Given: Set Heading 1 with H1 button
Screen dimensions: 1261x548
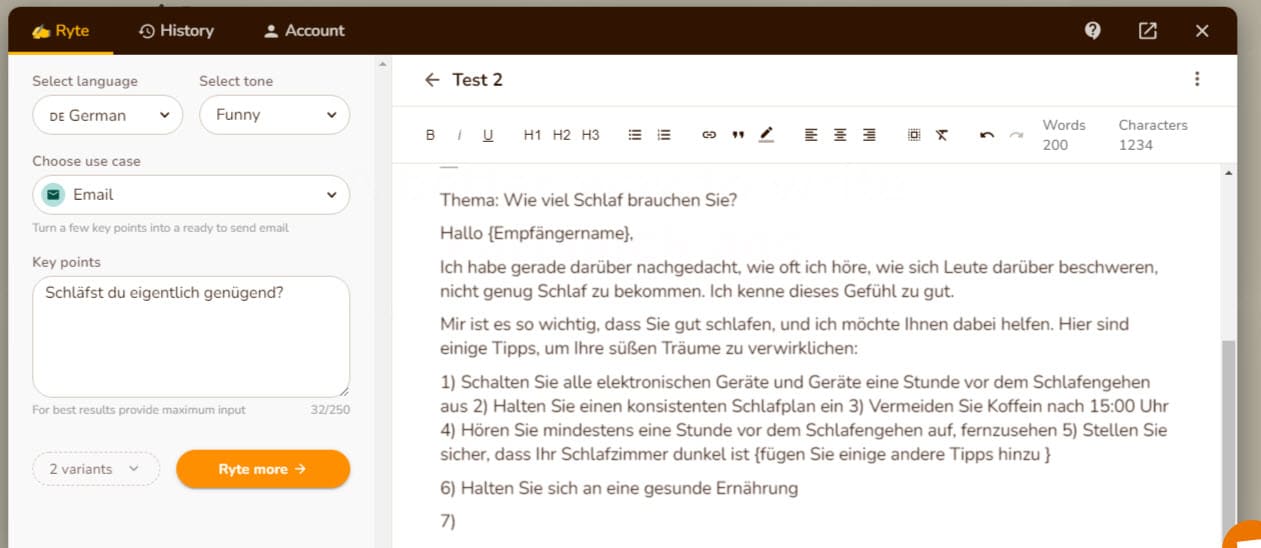Looking at the screenshot, I should (x=532, y=135).
